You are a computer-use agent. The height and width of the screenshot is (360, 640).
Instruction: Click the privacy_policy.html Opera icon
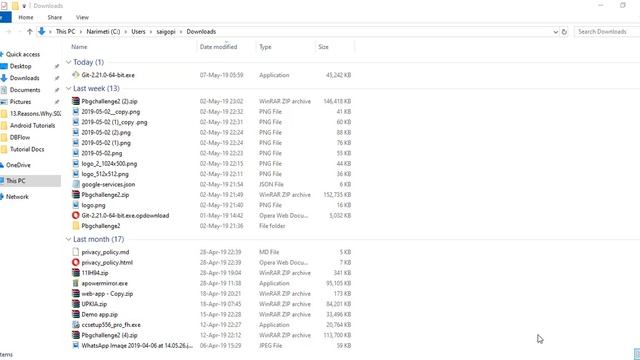point(76,262)
